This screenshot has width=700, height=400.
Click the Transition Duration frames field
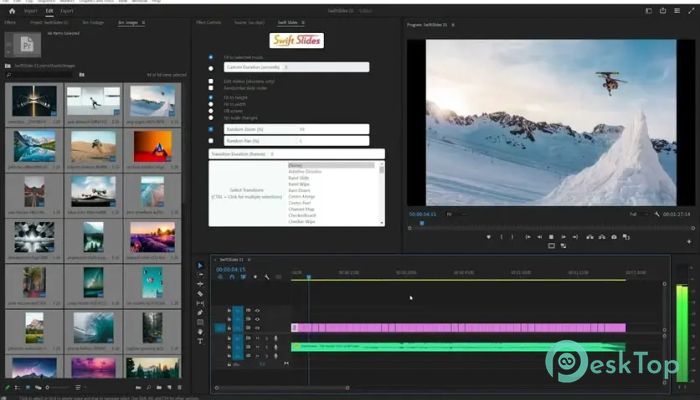tap(296, 154)
